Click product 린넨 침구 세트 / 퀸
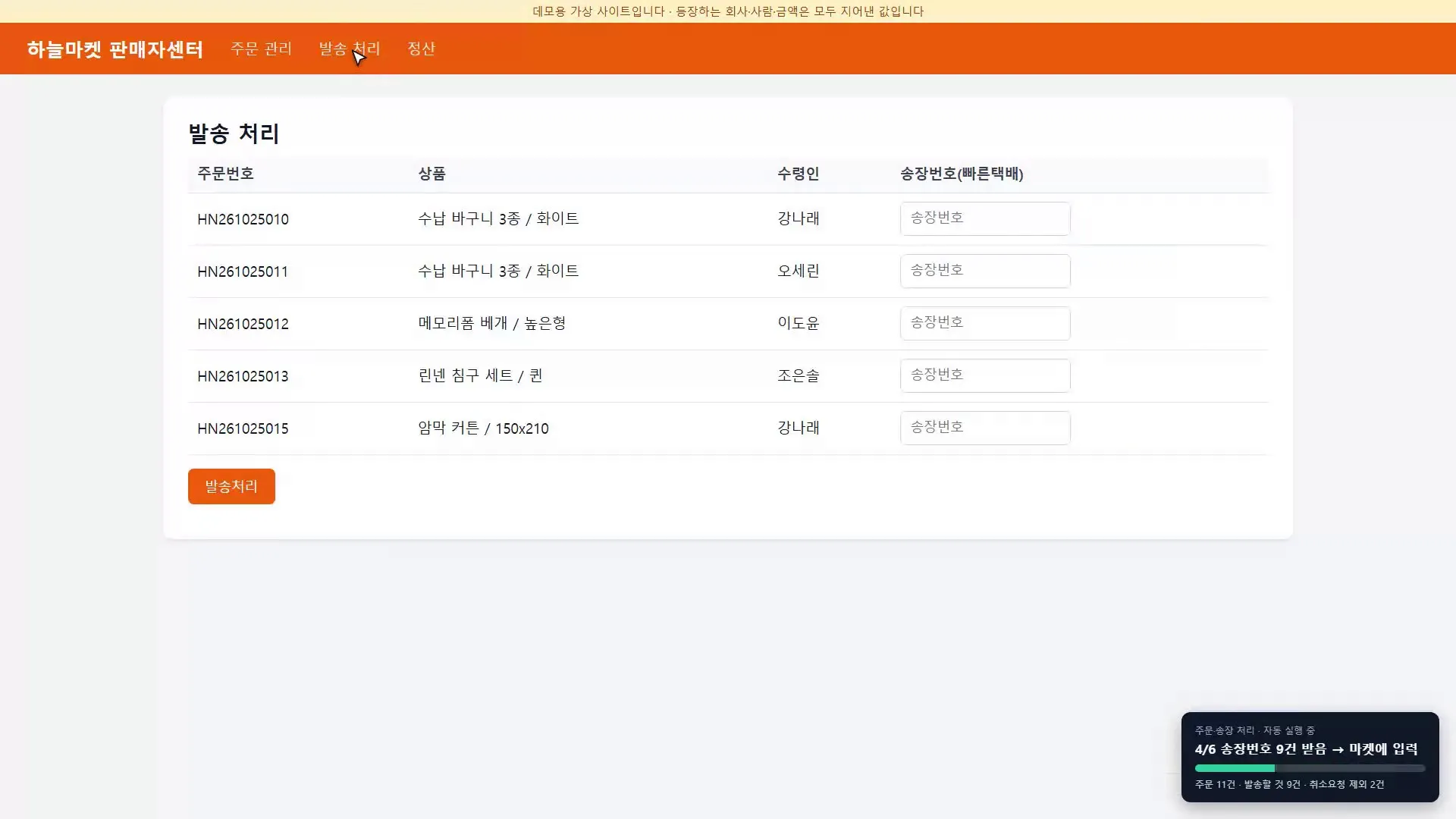 point(480,375)
